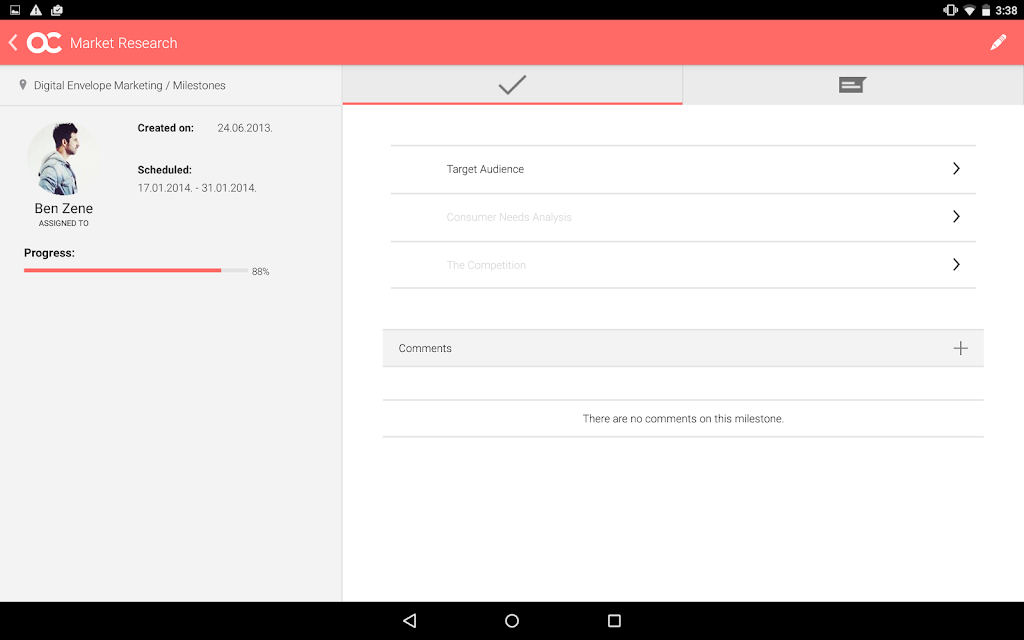Select the Consumer Needs Analysis item
The width and height of the screenshot is (1024, 640).
pyautogui.click(x=683, y=217)
